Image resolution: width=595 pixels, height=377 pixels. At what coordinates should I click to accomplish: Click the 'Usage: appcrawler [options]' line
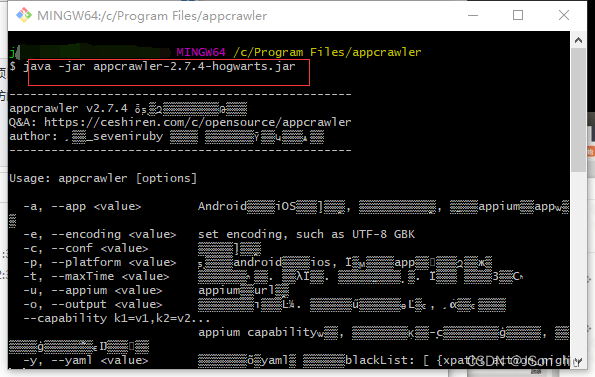[103, 178]
